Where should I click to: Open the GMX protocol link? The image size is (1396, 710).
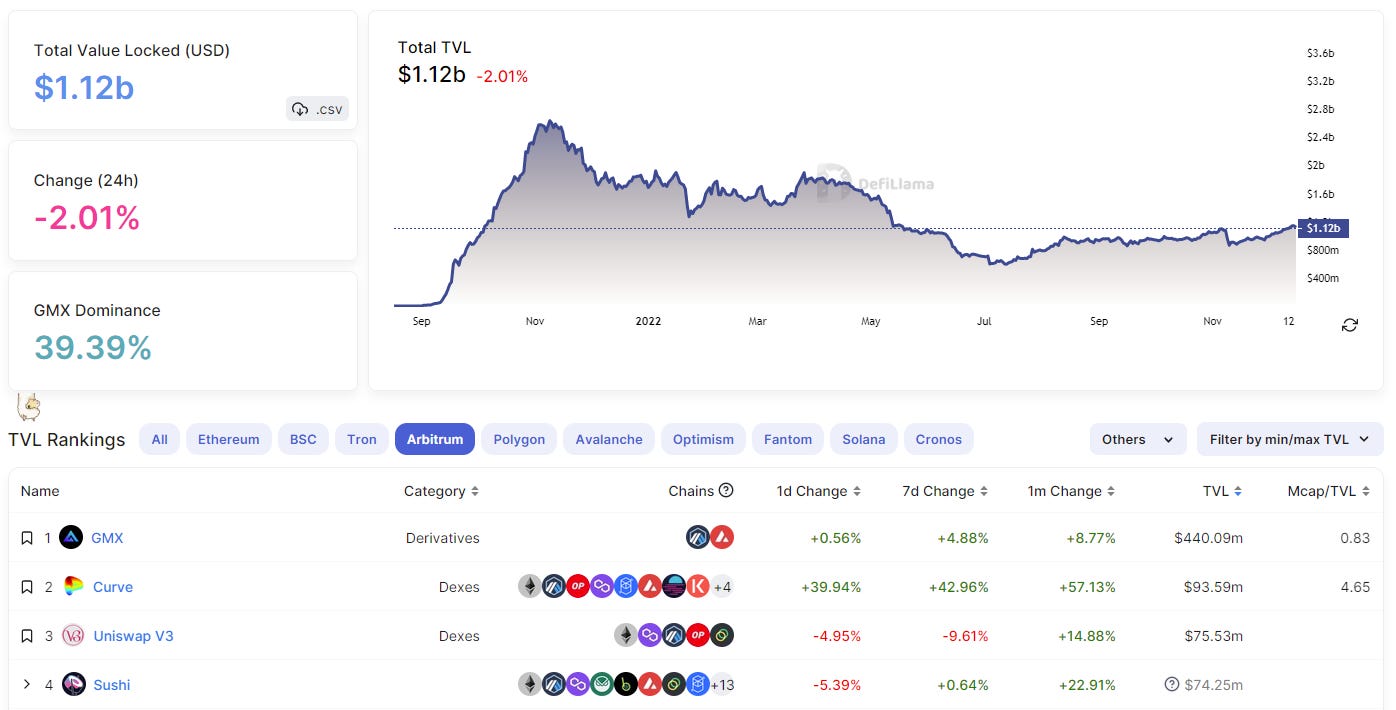(x=107, y=538)
